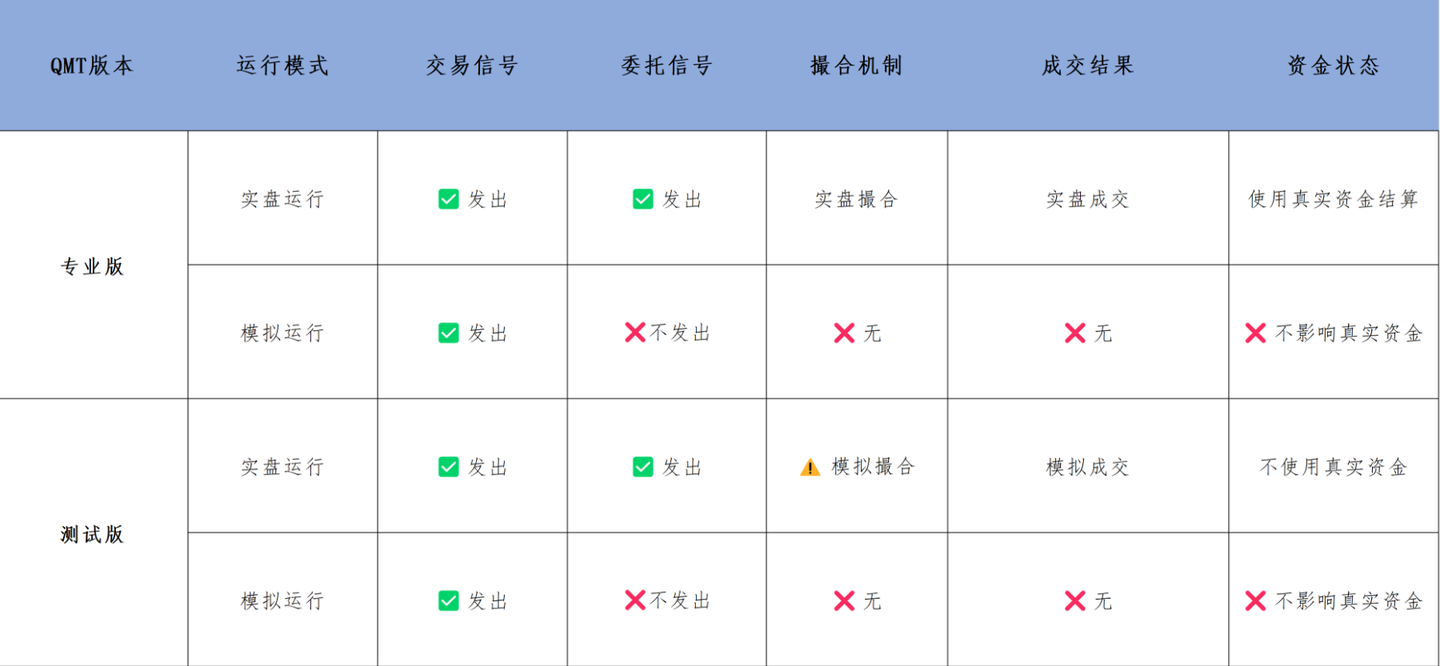The image size is (1440, 666).
Task: Select the 撮合机制 column header
Action: pyautogui.click(x=856, y=66)
